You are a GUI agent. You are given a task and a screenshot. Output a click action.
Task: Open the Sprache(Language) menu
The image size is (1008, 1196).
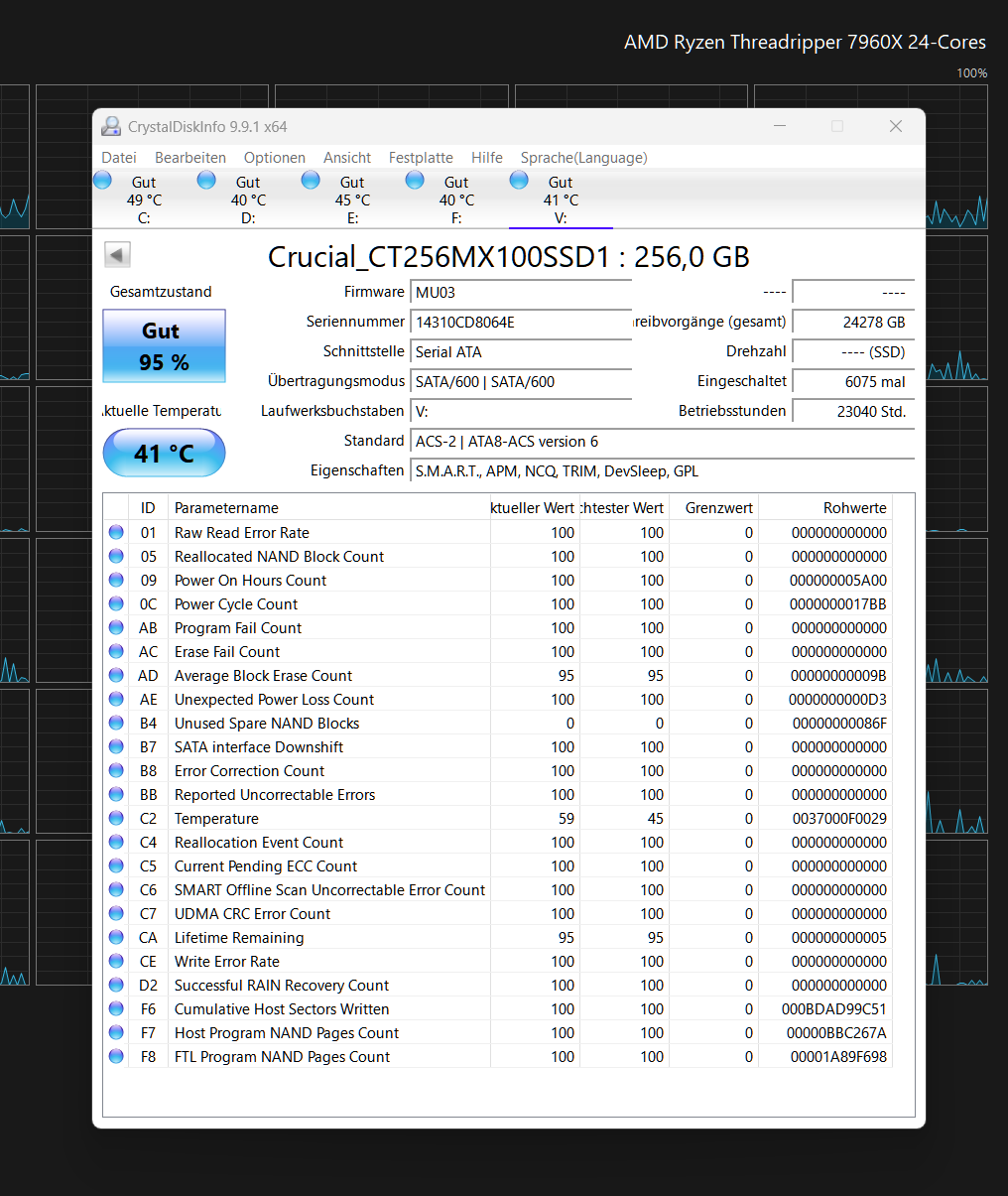click(583, 158)
